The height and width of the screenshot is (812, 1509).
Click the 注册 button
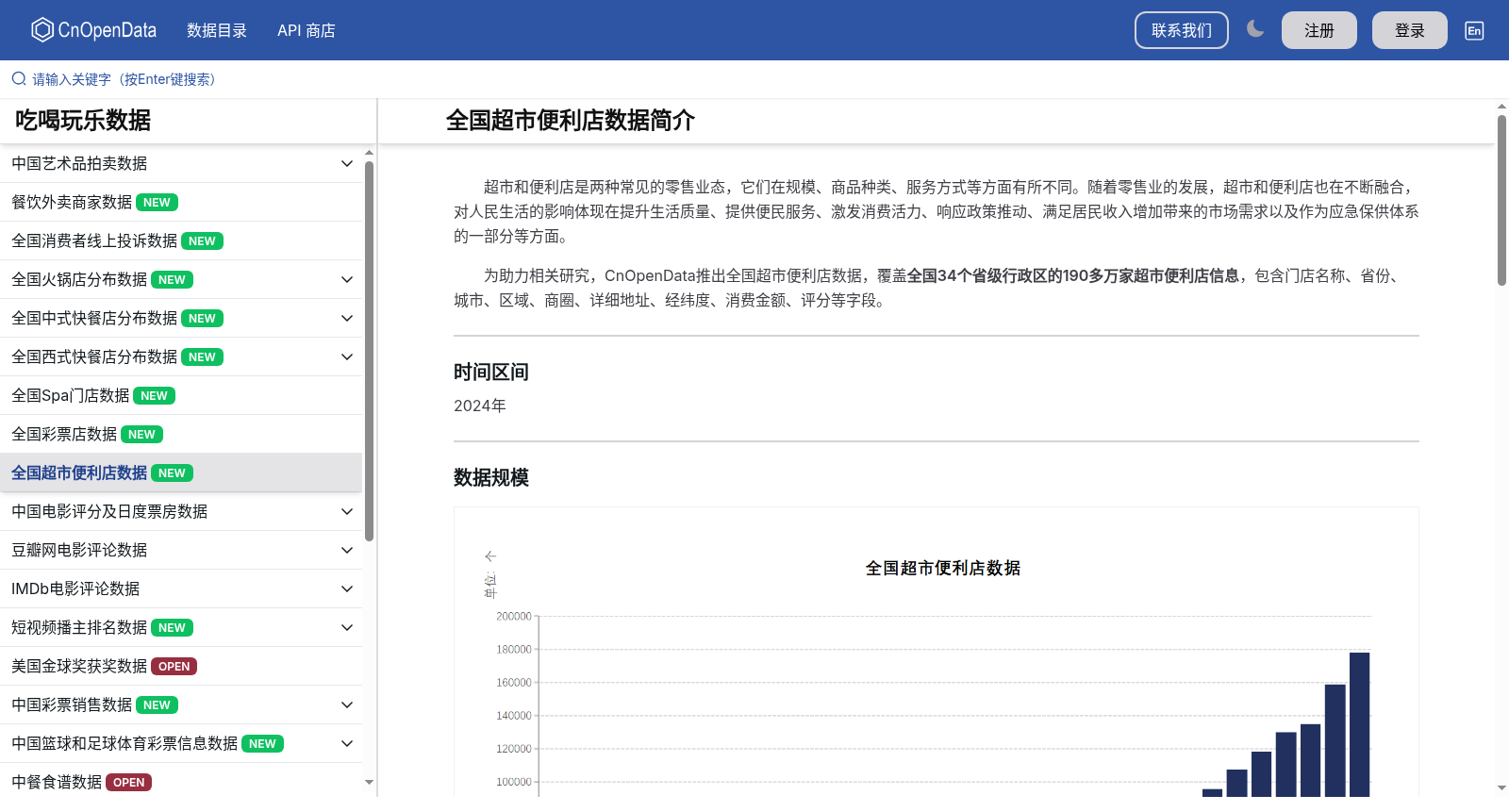[1319, 30]
